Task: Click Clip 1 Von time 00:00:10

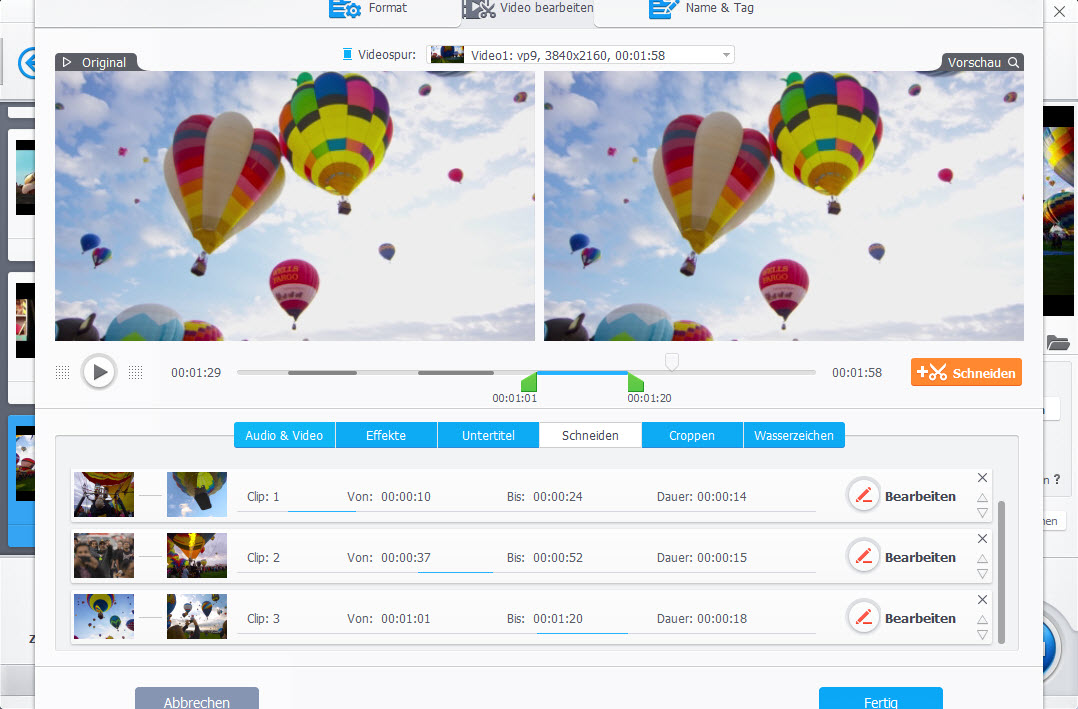Action: click(x=406, y=497)
